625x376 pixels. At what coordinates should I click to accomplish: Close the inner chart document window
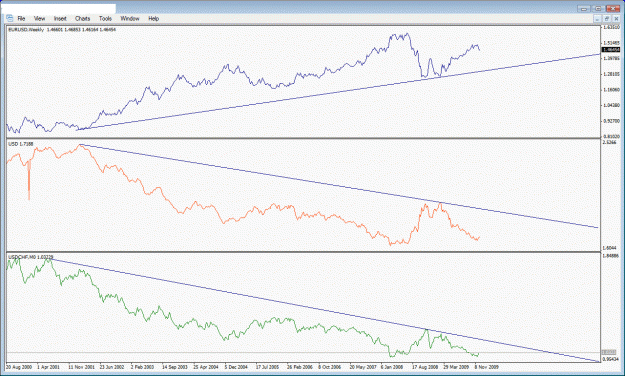pyautogui.click(x=616, y=18)
